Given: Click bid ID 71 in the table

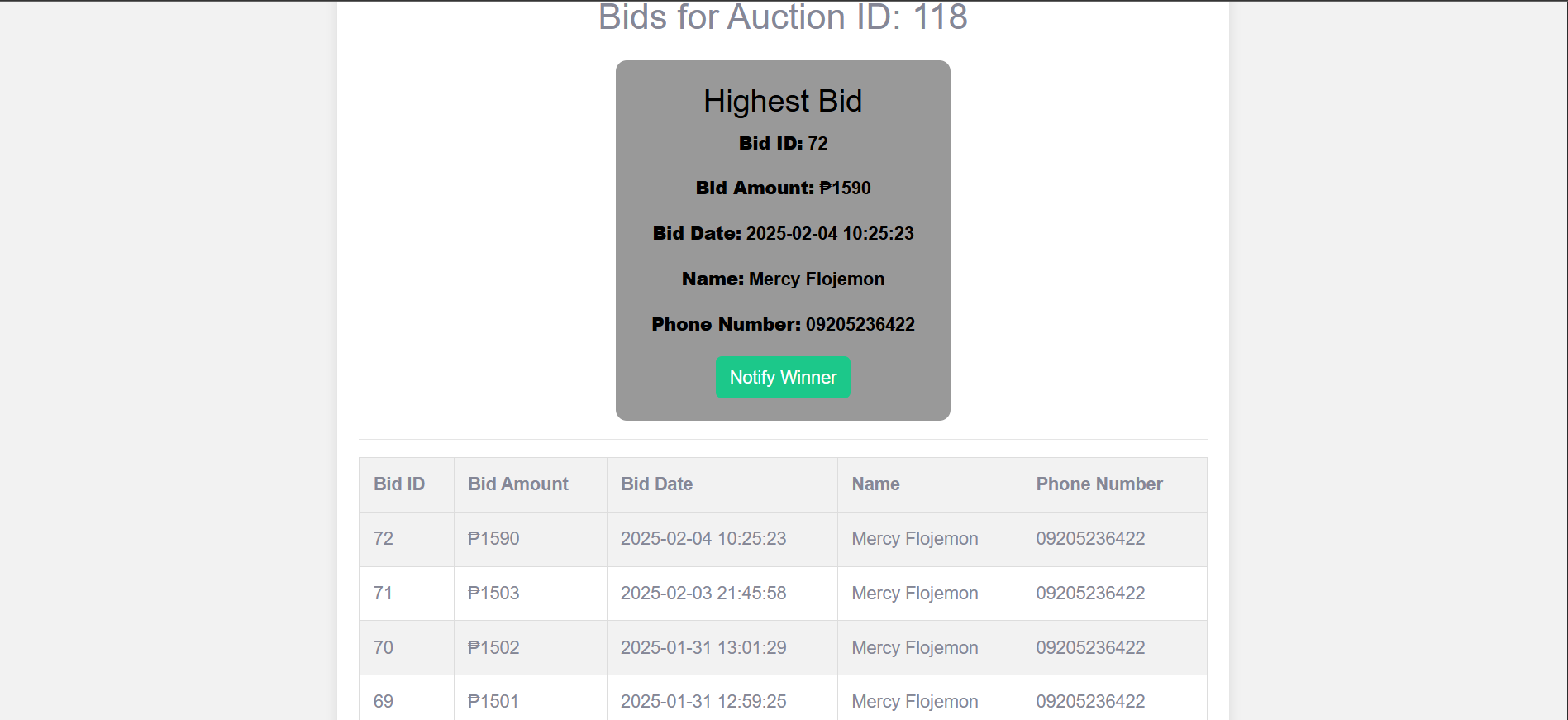Looking at the screenshot, I should pos(383,594).
